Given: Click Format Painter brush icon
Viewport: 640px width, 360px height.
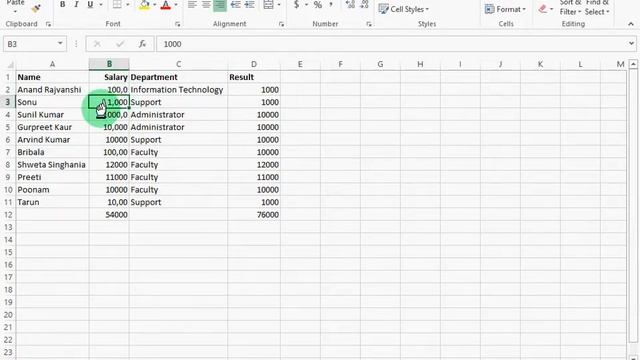Looking at the screenshot, I should point(36,8).
